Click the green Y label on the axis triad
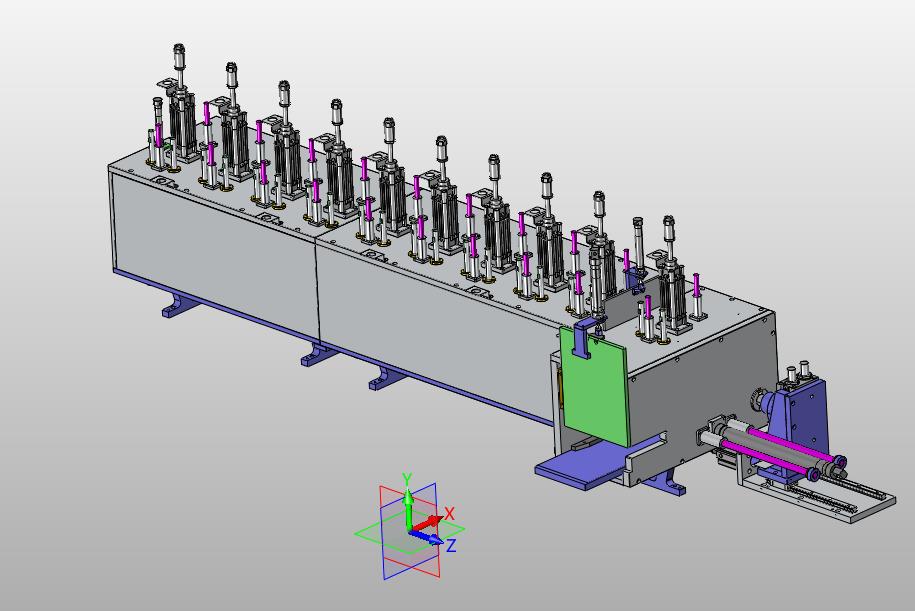The width and height of the screenshot is (915, 611). coord(407,480)
